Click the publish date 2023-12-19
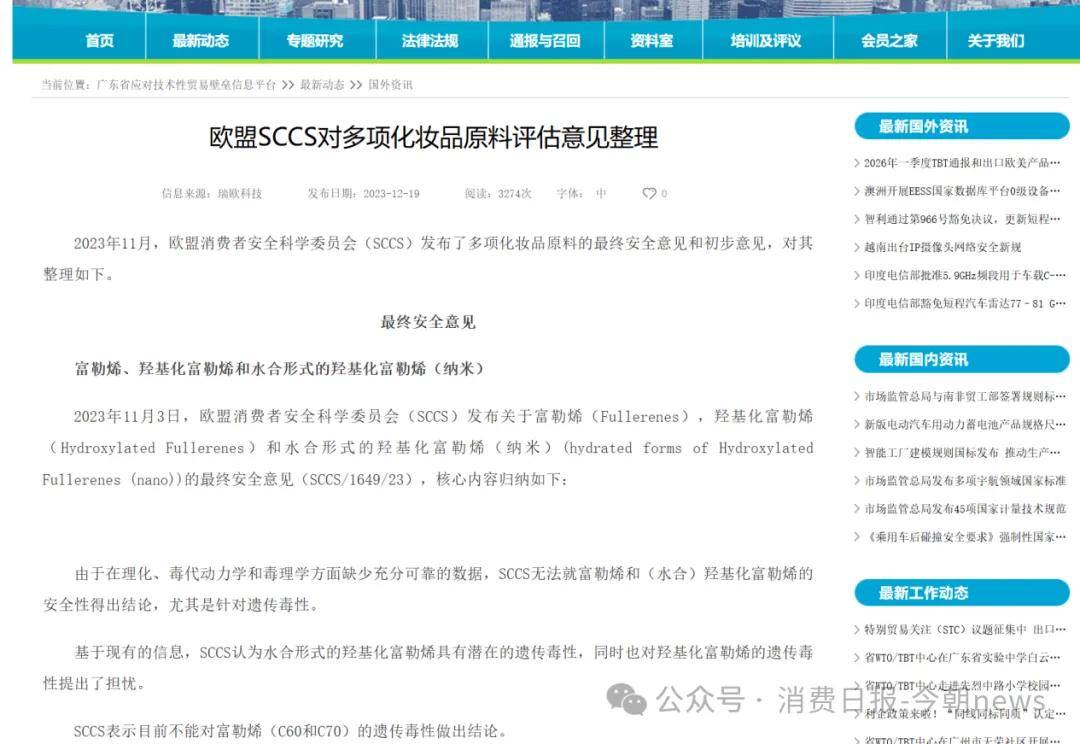The width and height of the screenshot is (1080, 744). coord(391,194)
